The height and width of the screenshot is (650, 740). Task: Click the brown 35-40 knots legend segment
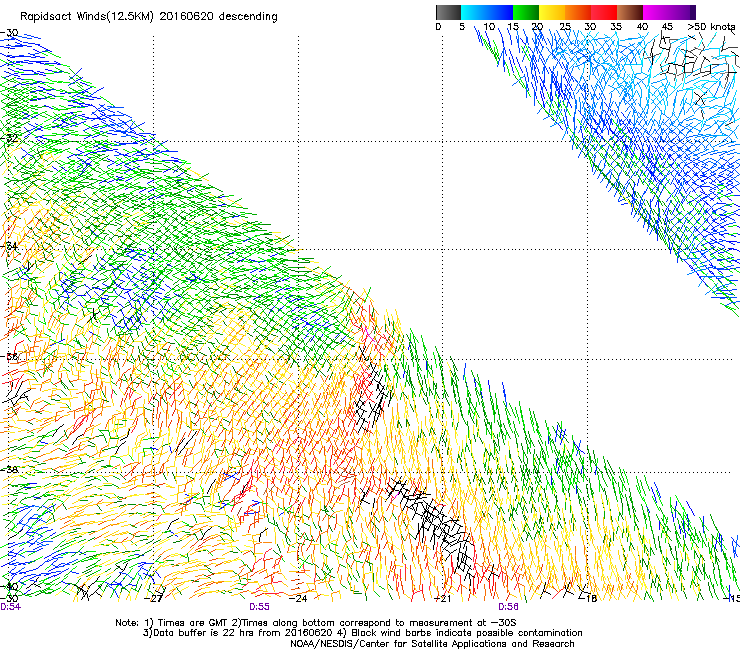click(x=630, y=12)
